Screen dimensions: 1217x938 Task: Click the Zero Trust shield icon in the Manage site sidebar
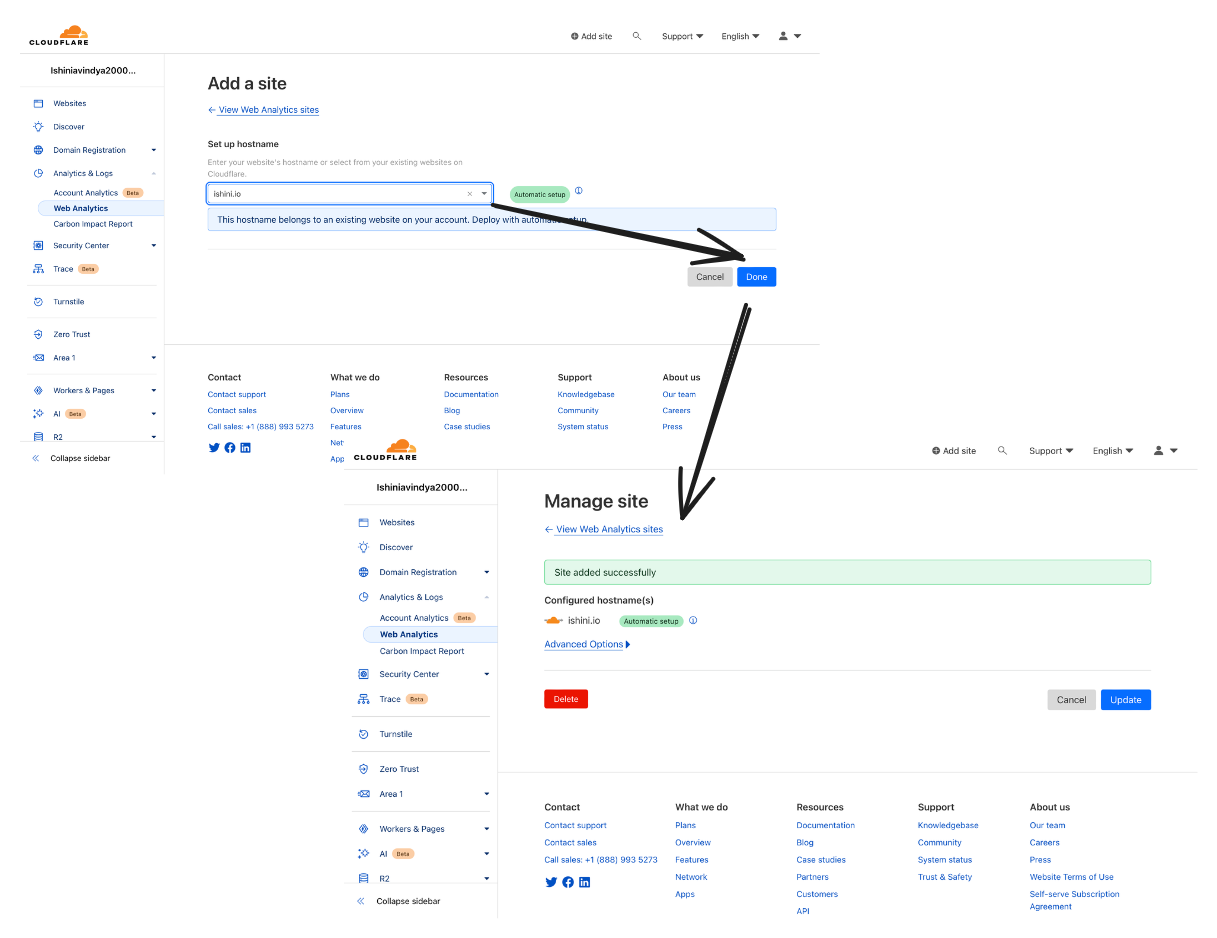pyautogui.click(x=363, y=769)
